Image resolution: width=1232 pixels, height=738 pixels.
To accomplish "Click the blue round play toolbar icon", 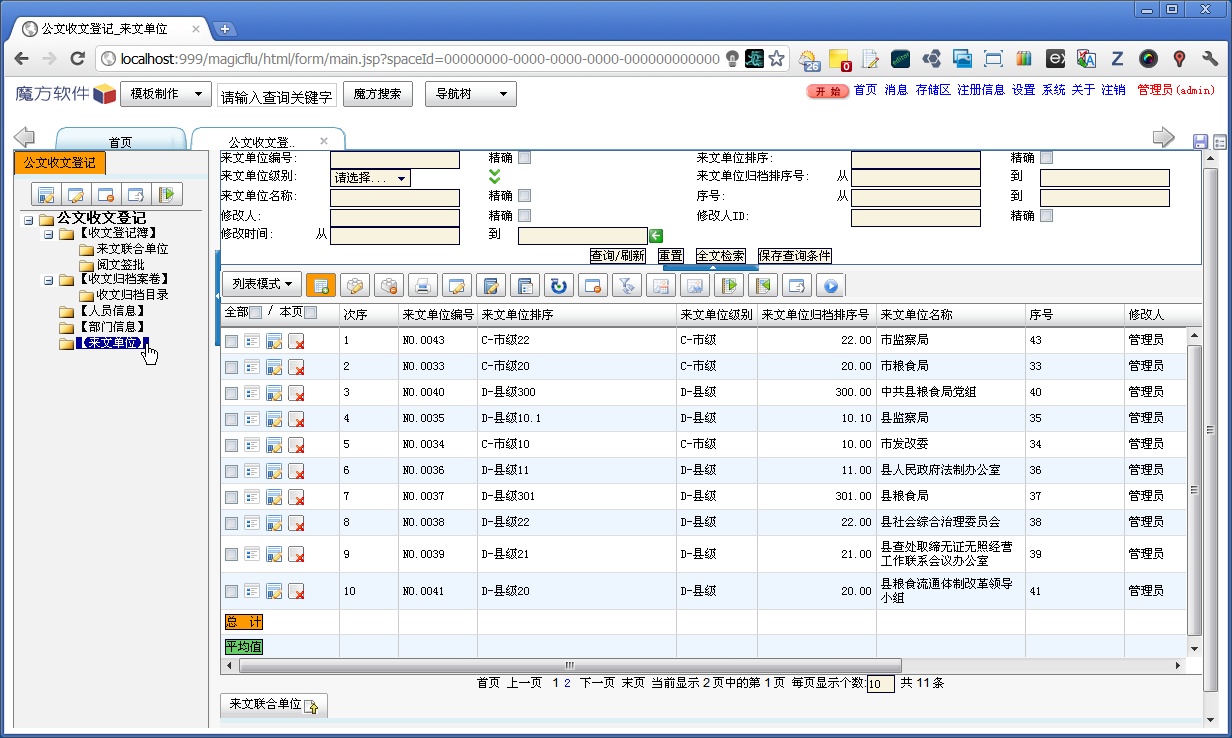I will click(x=830, y=285).
